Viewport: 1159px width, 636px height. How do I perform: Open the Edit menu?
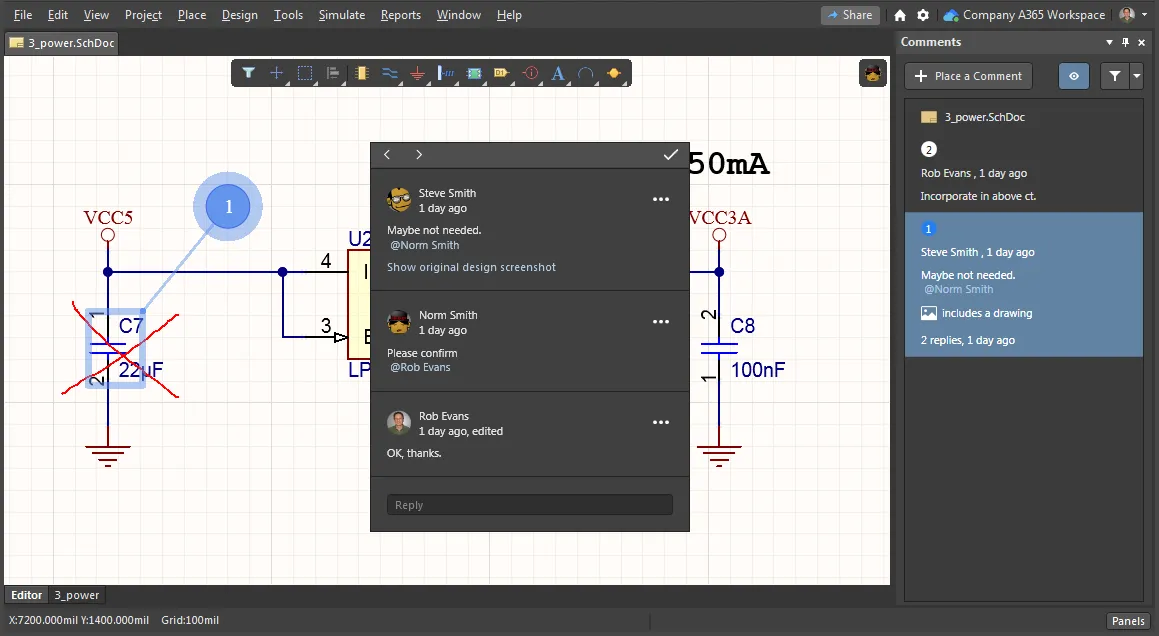pos(58,15)
